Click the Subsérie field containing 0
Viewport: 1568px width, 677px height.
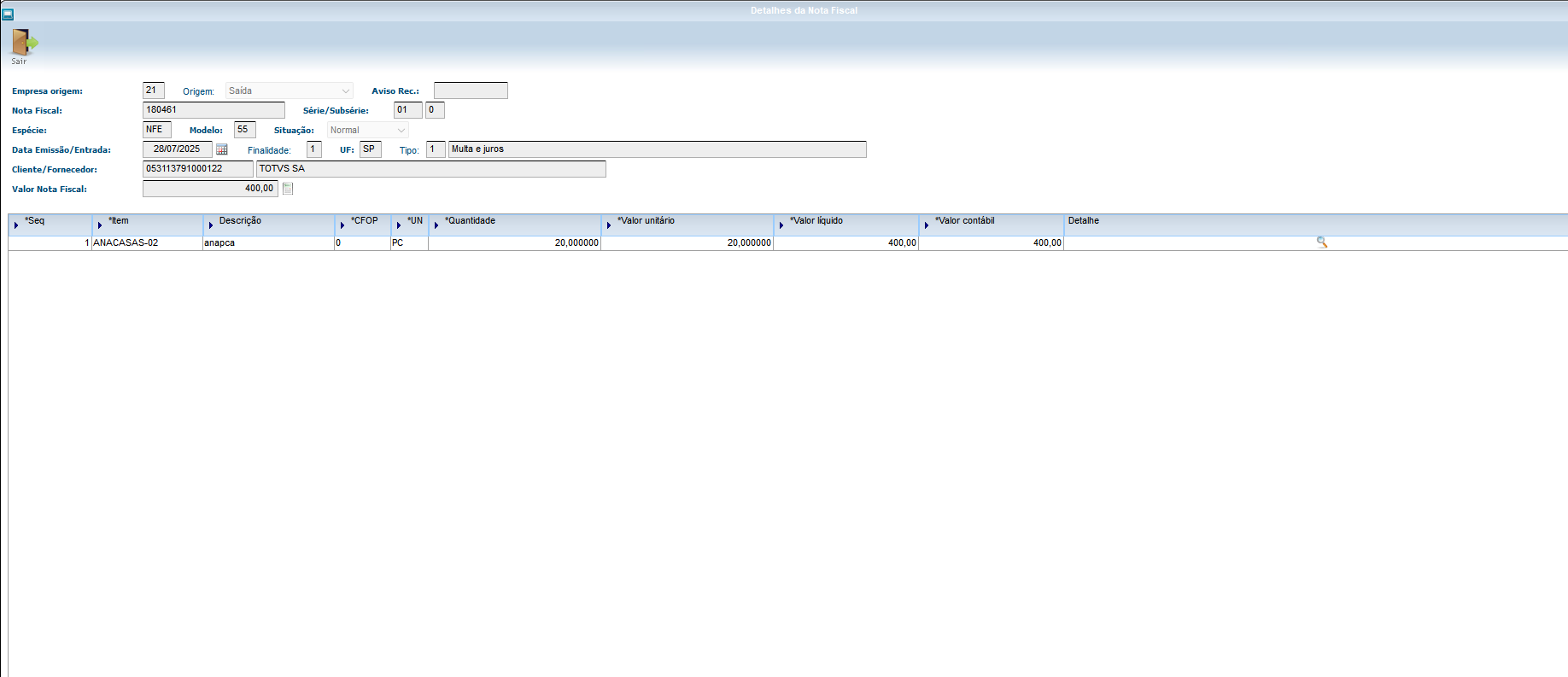[435, 110]
